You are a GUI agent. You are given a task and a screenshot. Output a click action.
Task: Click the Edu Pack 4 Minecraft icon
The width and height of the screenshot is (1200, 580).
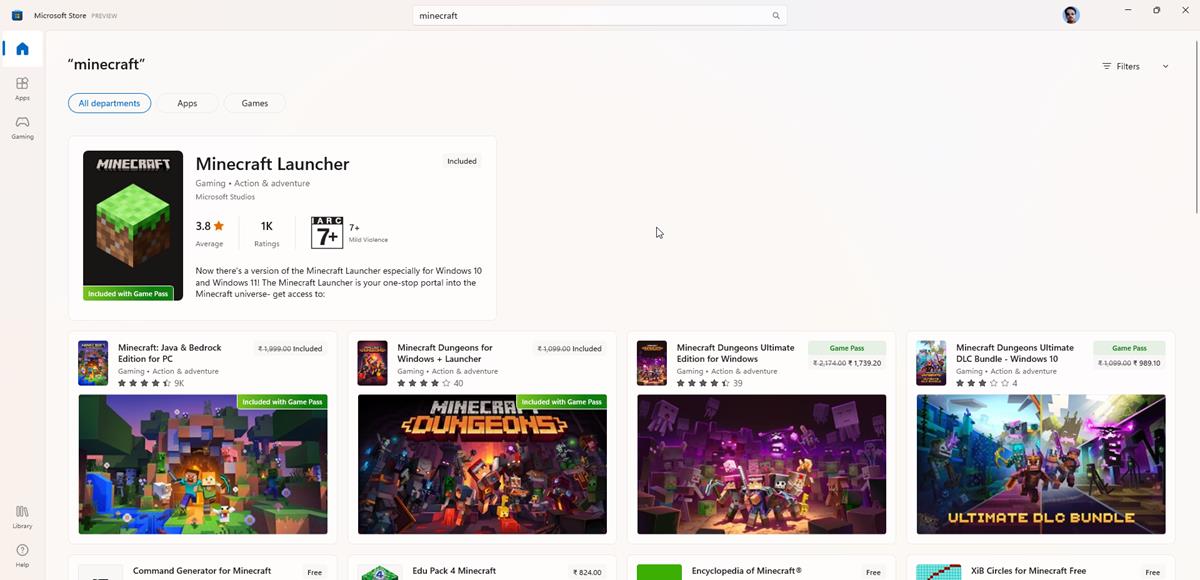pyautogui.click(x=379, y=572)
